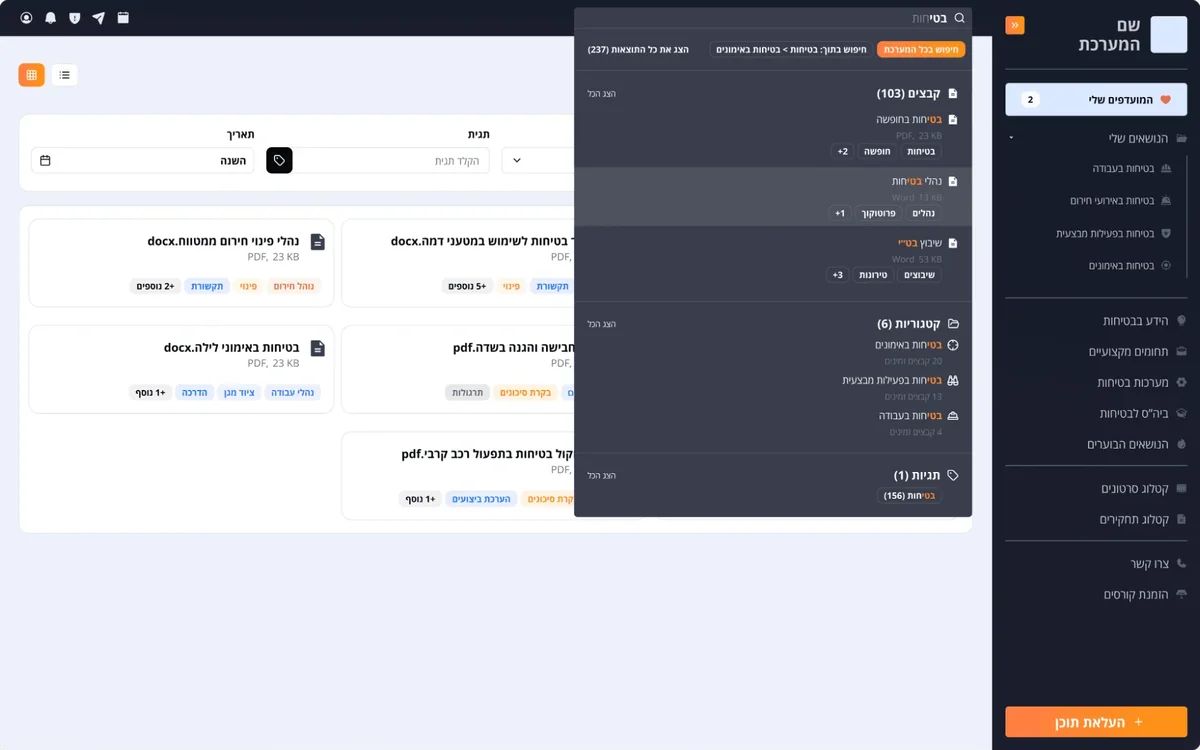Click the טירונות tag chip in results
This screenshot has width=1200, height=750.
[873, 275]
